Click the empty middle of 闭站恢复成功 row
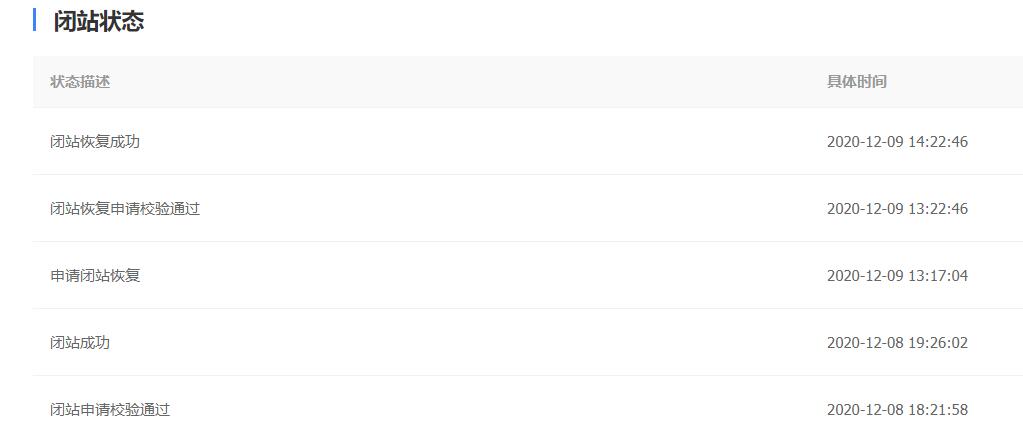The width and height of the screenshot is (1023, 432). [480, 142]
